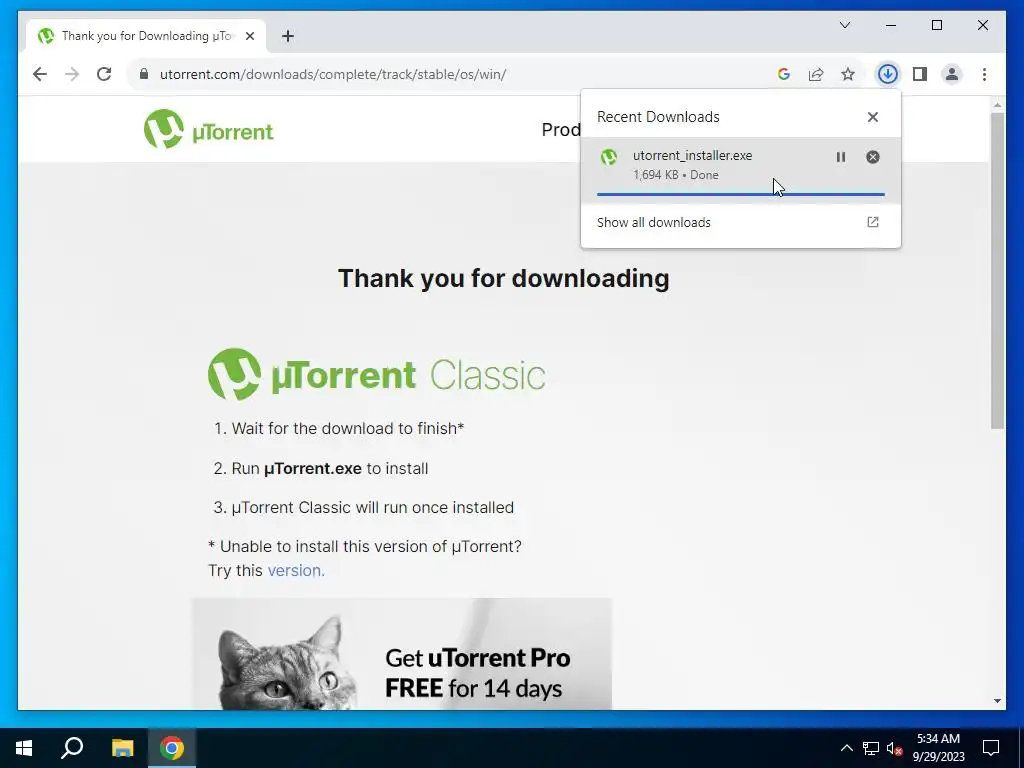Click the muted volume tray icon
Viewport: 1024px width, 768px height.
[x=894, y=748]
